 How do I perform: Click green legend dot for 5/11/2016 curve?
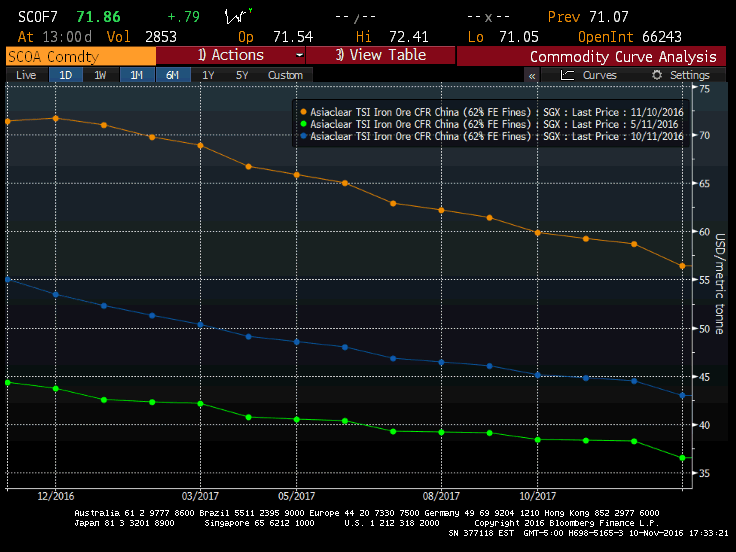click(x=303, y=124)
